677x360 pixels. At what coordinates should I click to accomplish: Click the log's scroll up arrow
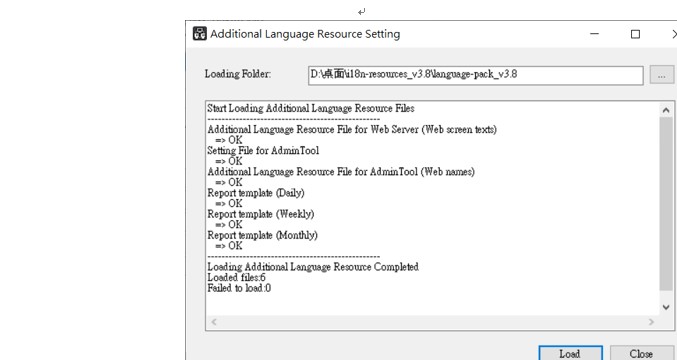click(666, 110)
